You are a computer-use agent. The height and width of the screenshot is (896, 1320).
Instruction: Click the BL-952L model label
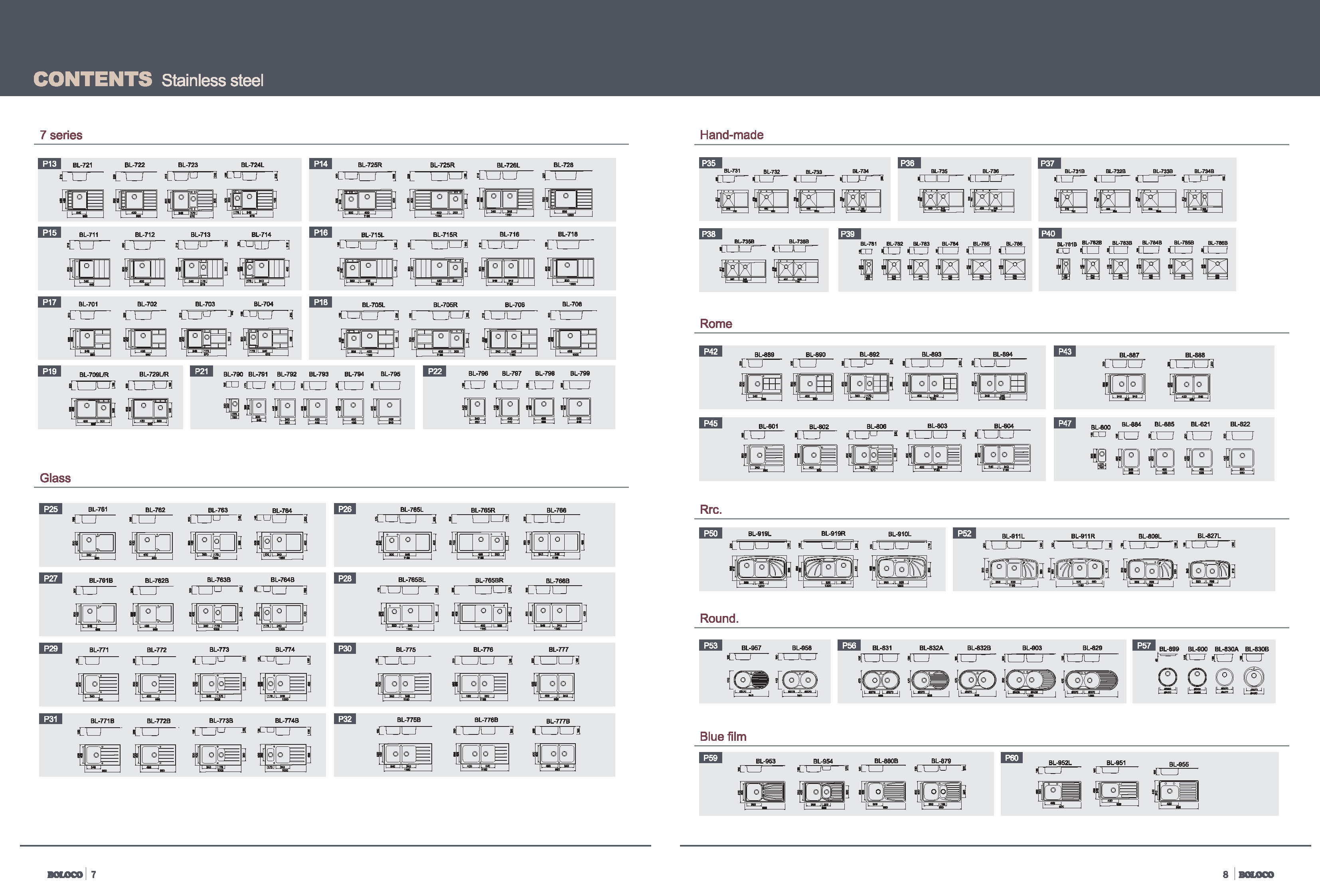(x=1060, y=763)
